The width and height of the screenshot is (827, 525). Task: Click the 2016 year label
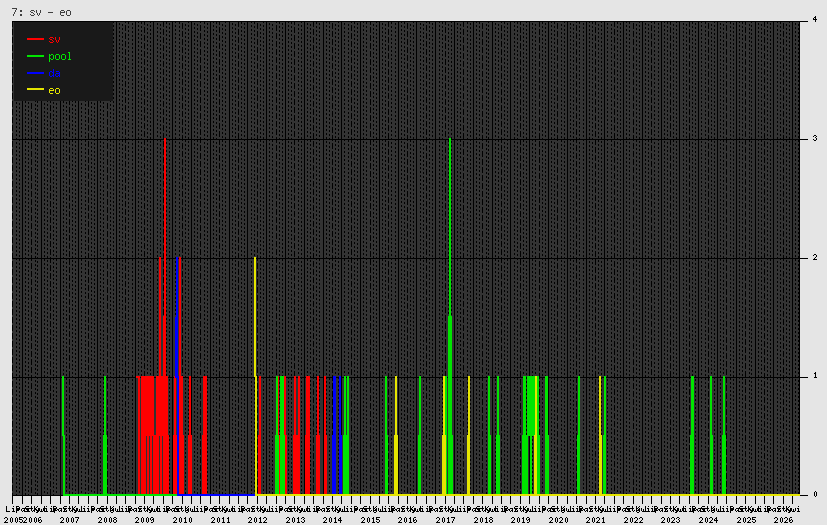point(408,520)
